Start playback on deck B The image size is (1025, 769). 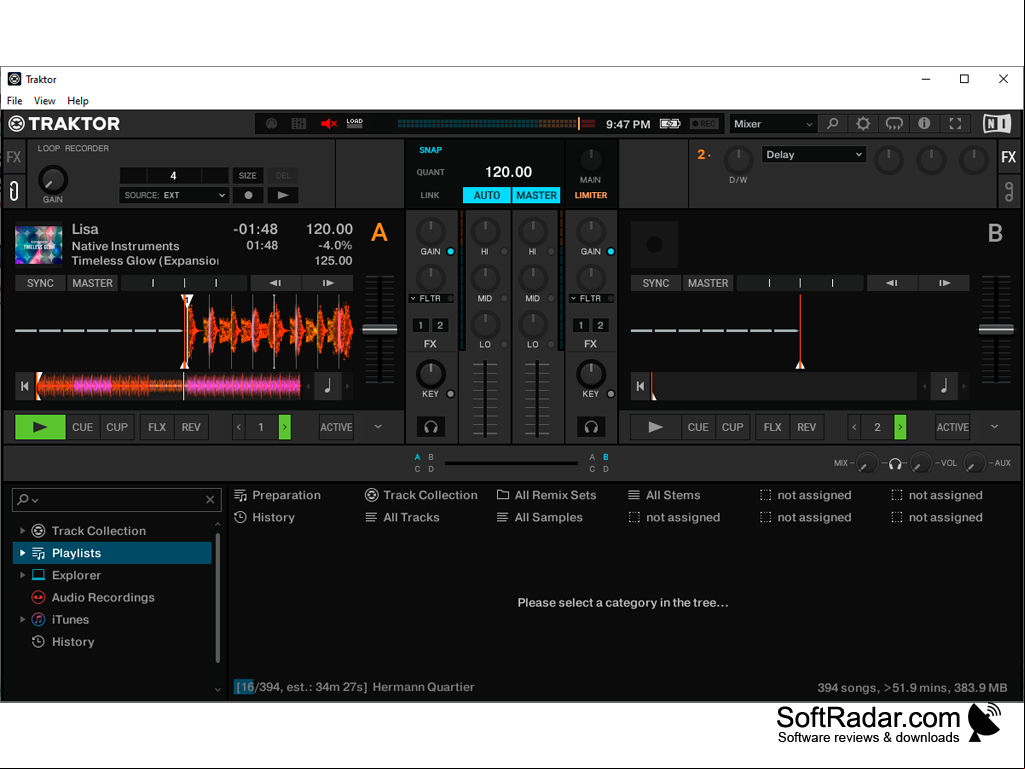655,427
